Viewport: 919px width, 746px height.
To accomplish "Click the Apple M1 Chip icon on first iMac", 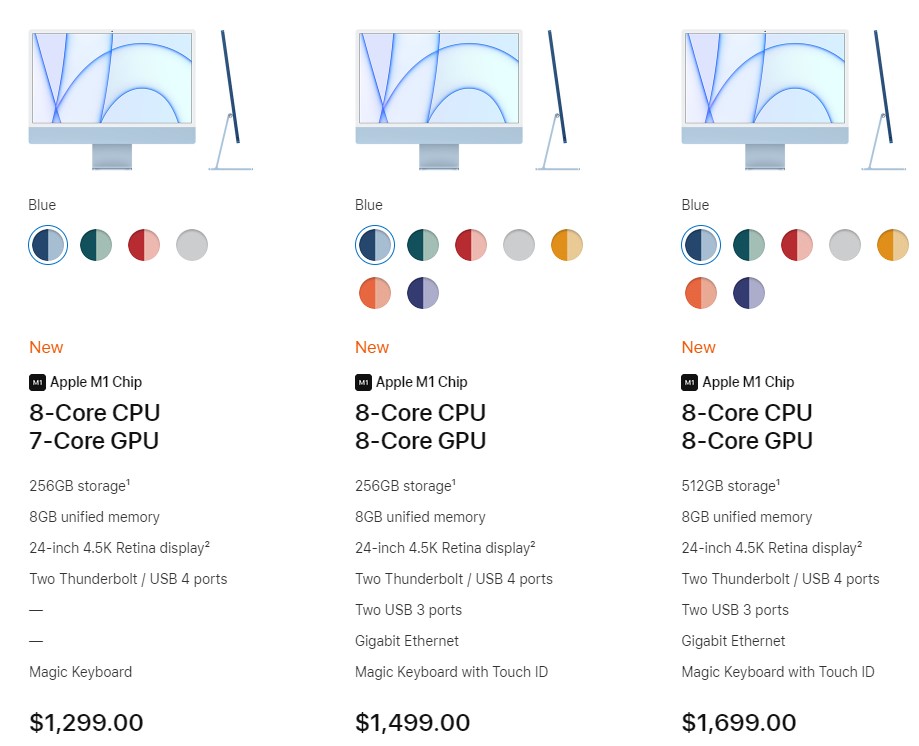I will coord(36,382).
